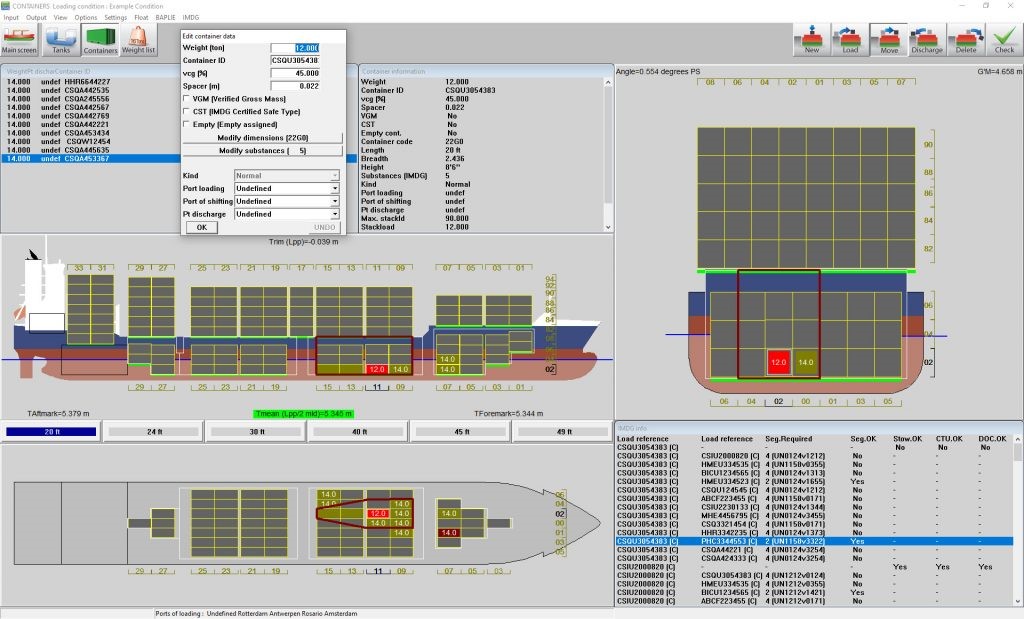Switch to the Tanks module icon
Viewport: 1024px width, 619px height.
61,38
